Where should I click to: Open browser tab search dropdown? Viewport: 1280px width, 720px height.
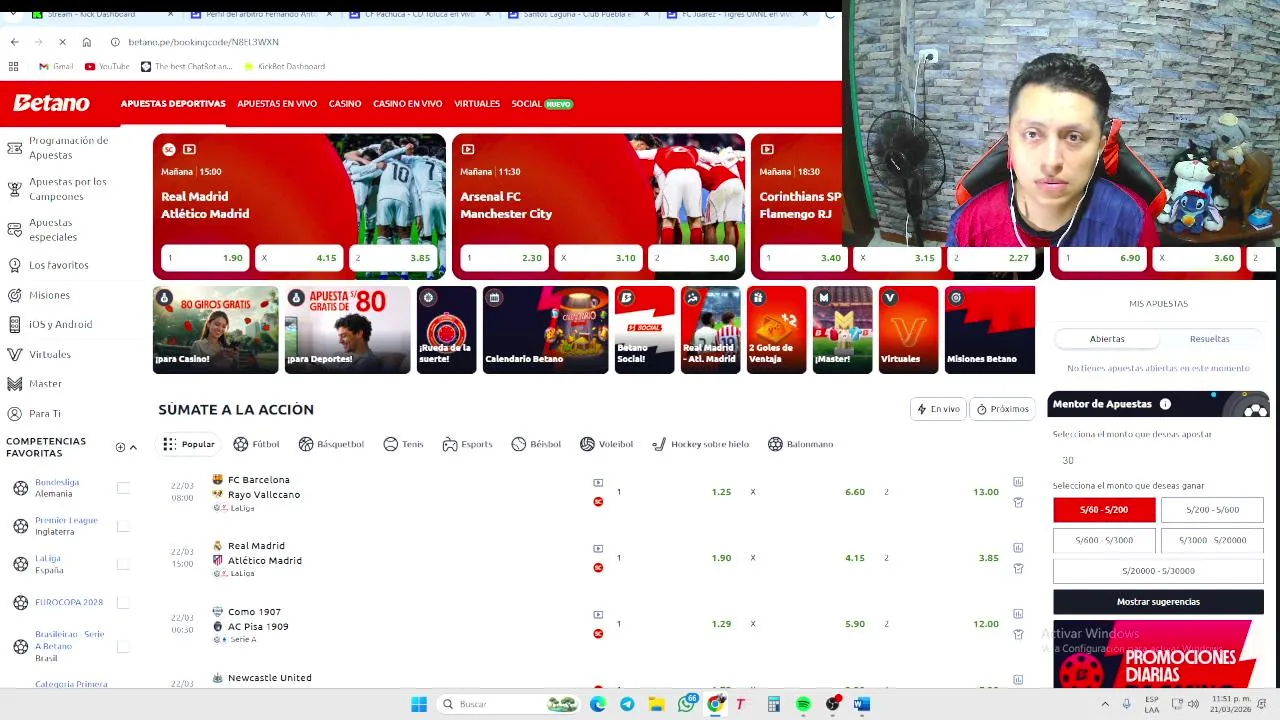point(12,14)
